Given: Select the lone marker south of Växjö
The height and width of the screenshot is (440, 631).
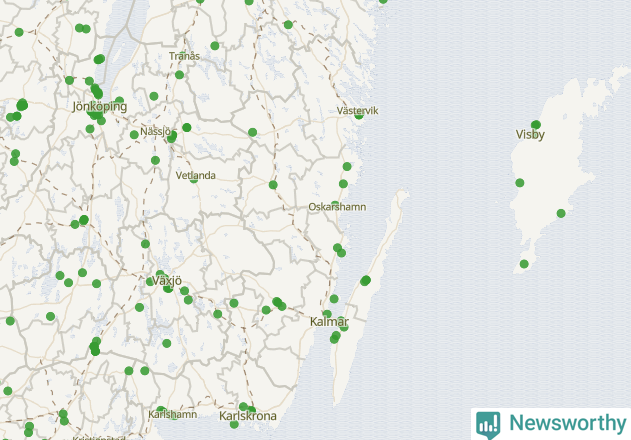Looking at the screenshot, I should point(167,343).
